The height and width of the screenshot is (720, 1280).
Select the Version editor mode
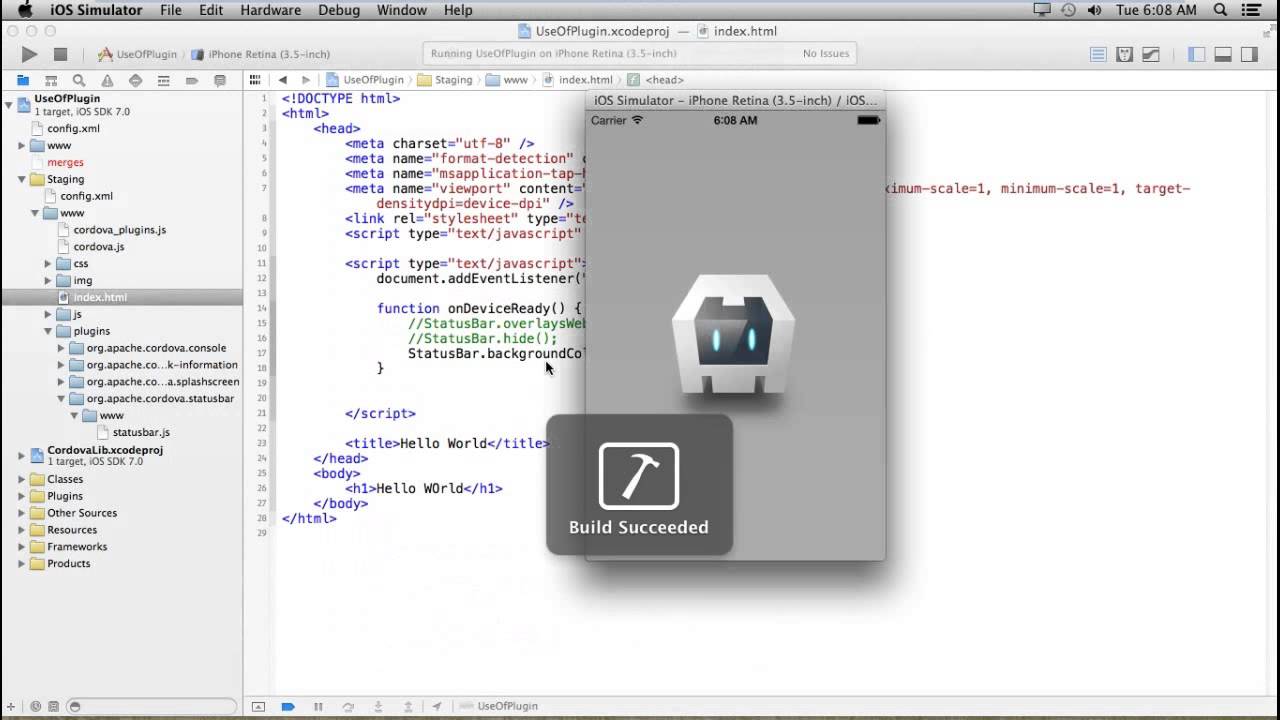click(1151, 55)
